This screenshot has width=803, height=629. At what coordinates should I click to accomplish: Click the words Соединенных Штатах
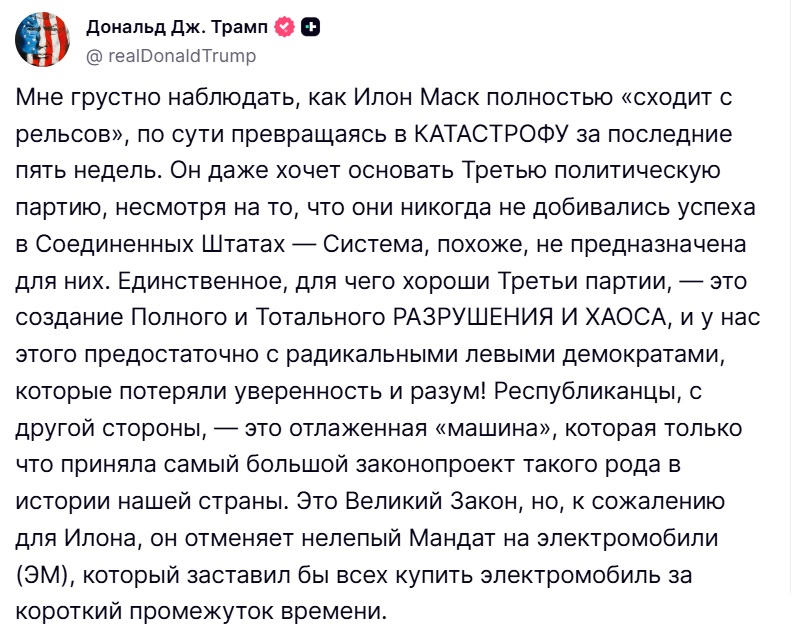coord(160,244)
